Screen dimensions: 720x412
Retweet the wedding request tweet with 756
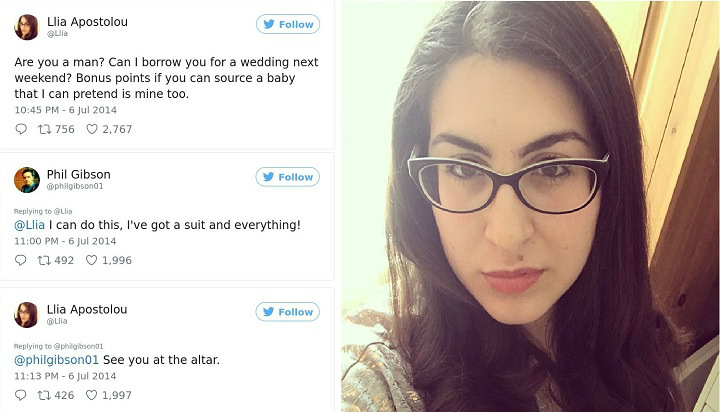point(45,129)
